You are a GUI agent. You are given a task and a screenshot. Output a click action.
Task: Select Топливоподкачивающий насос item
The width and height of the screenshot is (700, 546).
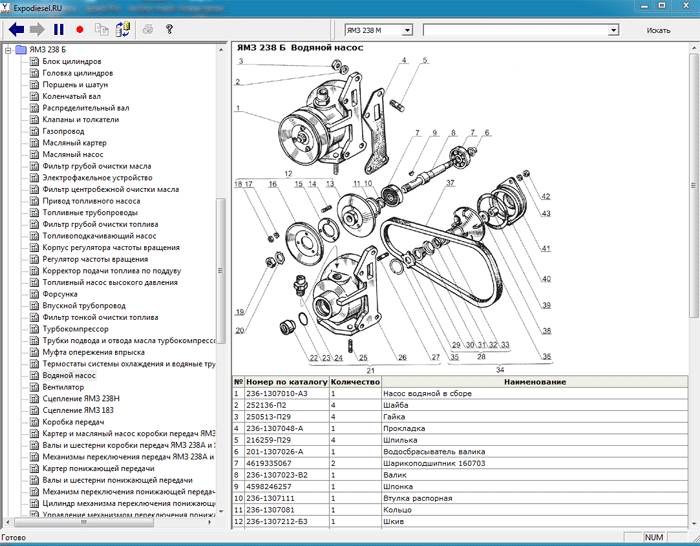pyautogui.click(x=99, y=236)
